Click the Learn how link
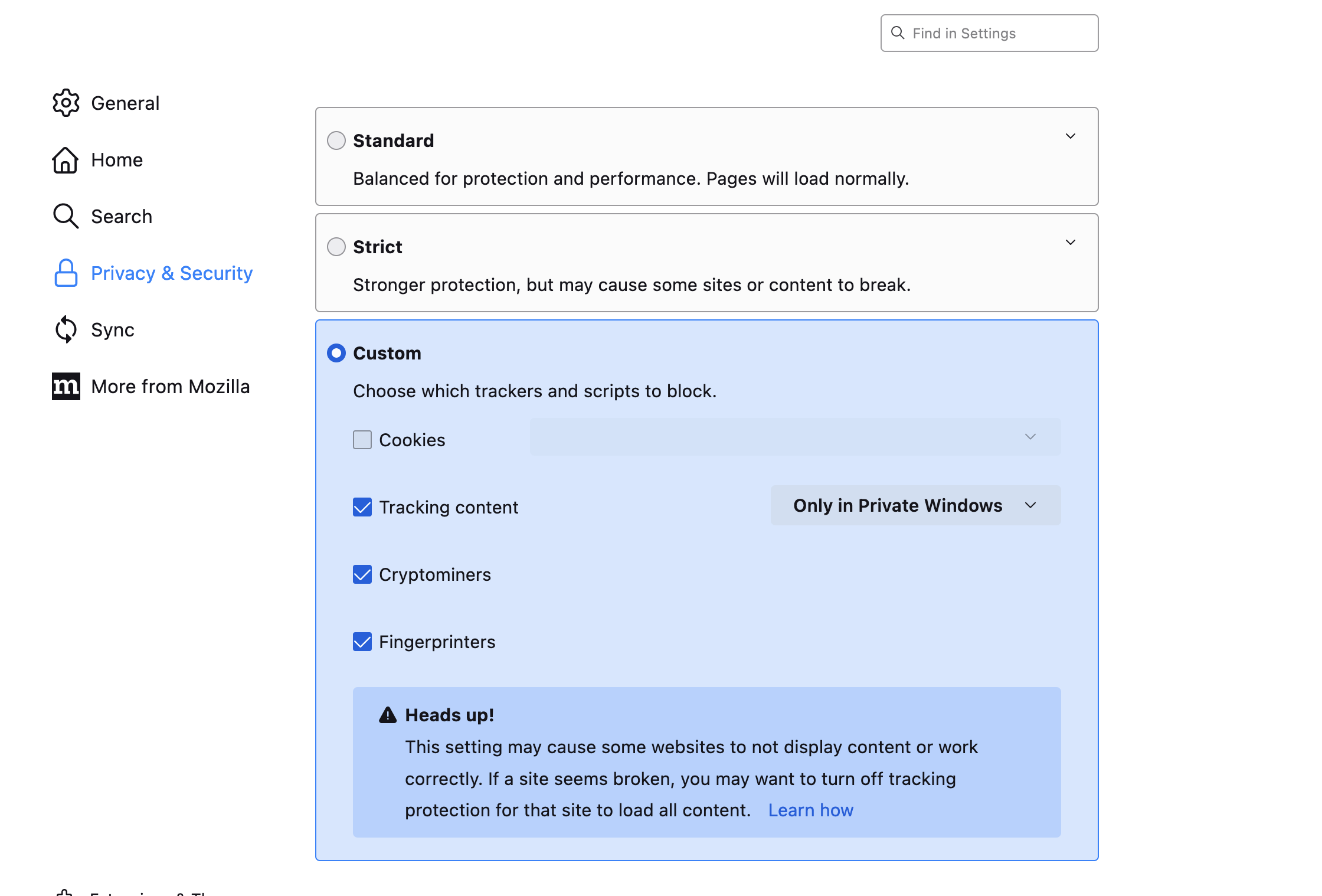1322x896 pixels. [x=811, y=809]
